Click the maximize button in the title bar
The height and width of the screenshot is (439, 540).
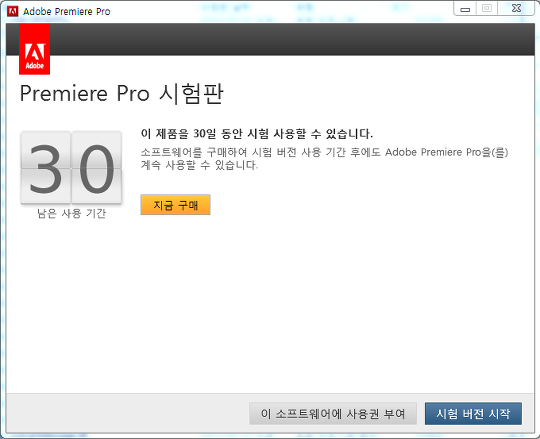[487, 9]
